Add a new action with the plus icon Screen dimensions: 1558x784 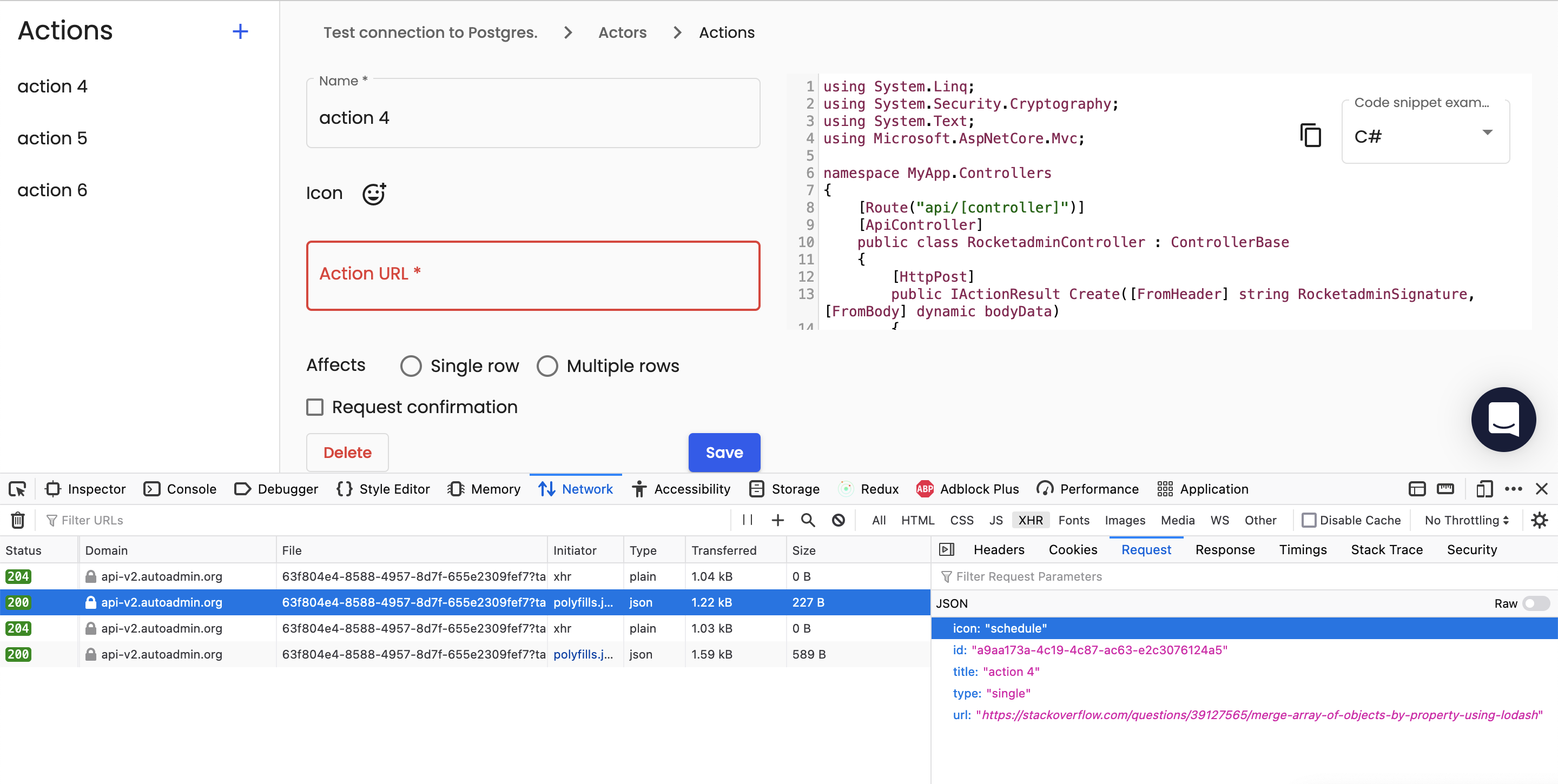click(x=240, y=31)
